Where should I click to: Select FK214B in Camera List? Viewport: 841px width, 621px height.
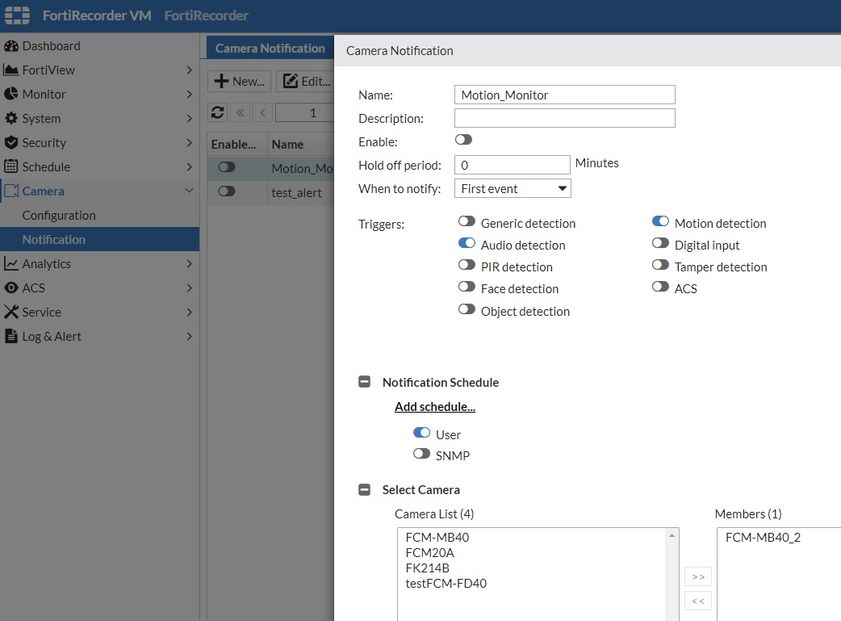[427, 568]
